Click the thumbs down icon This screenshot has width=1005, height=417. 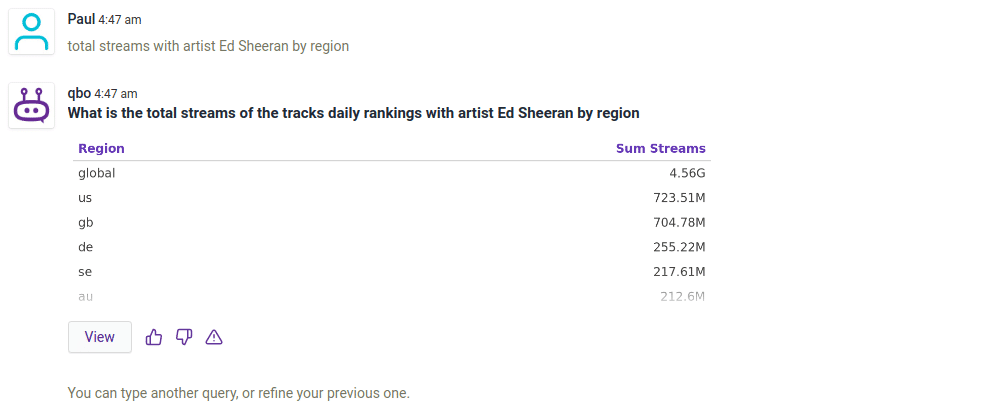tap(184, 337)
